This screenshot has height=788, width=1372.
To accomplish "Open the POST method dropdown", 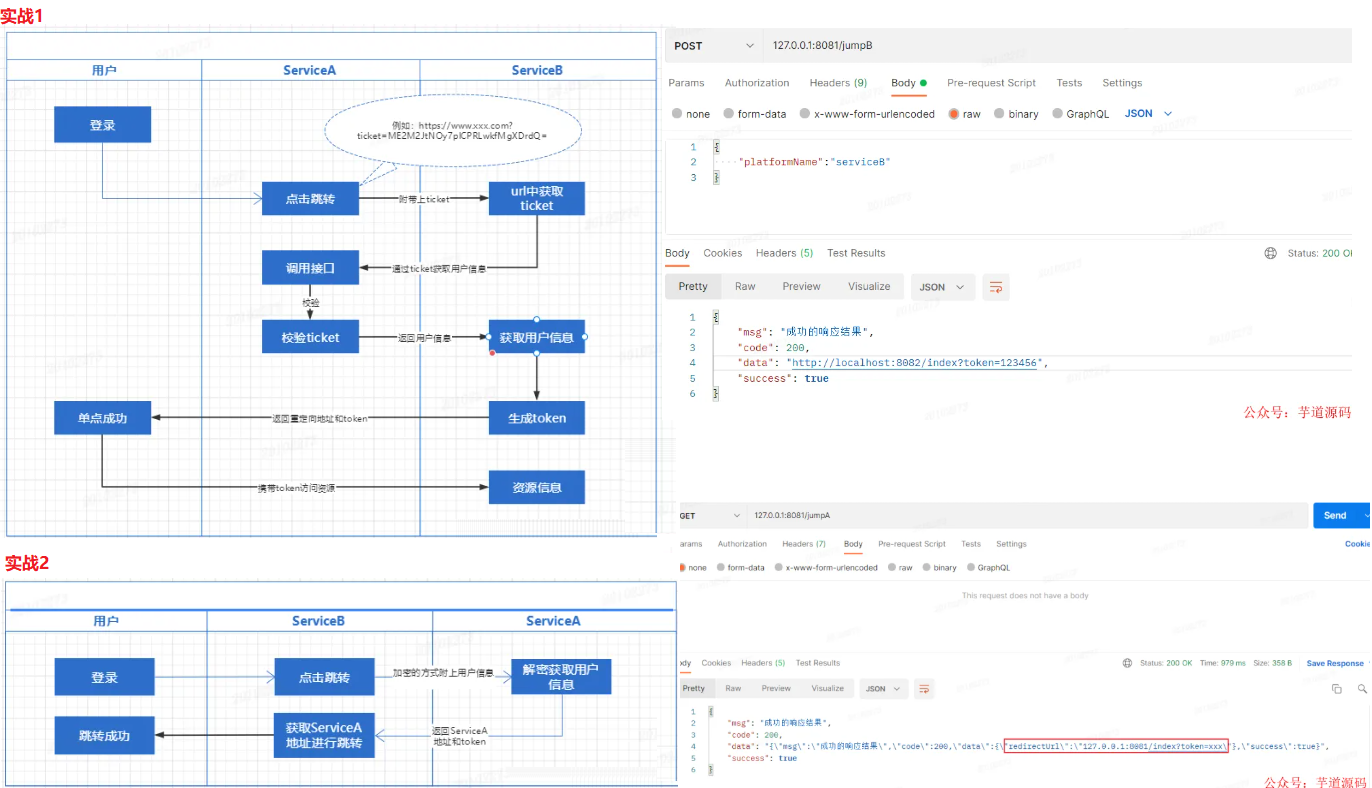I will coord(713,46).
